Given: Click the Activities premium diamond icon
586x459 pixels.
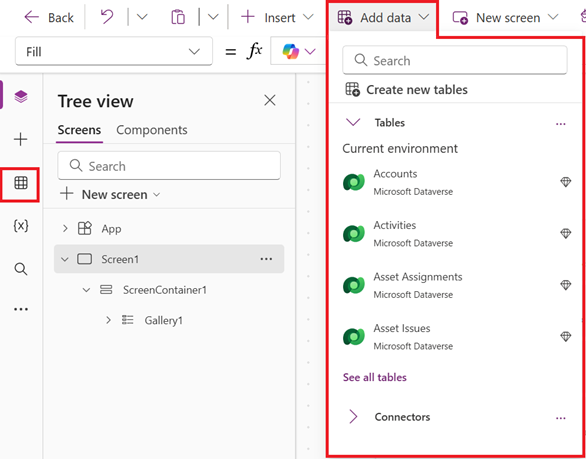Looking at the screenshot, I should (x=565, y=234).
